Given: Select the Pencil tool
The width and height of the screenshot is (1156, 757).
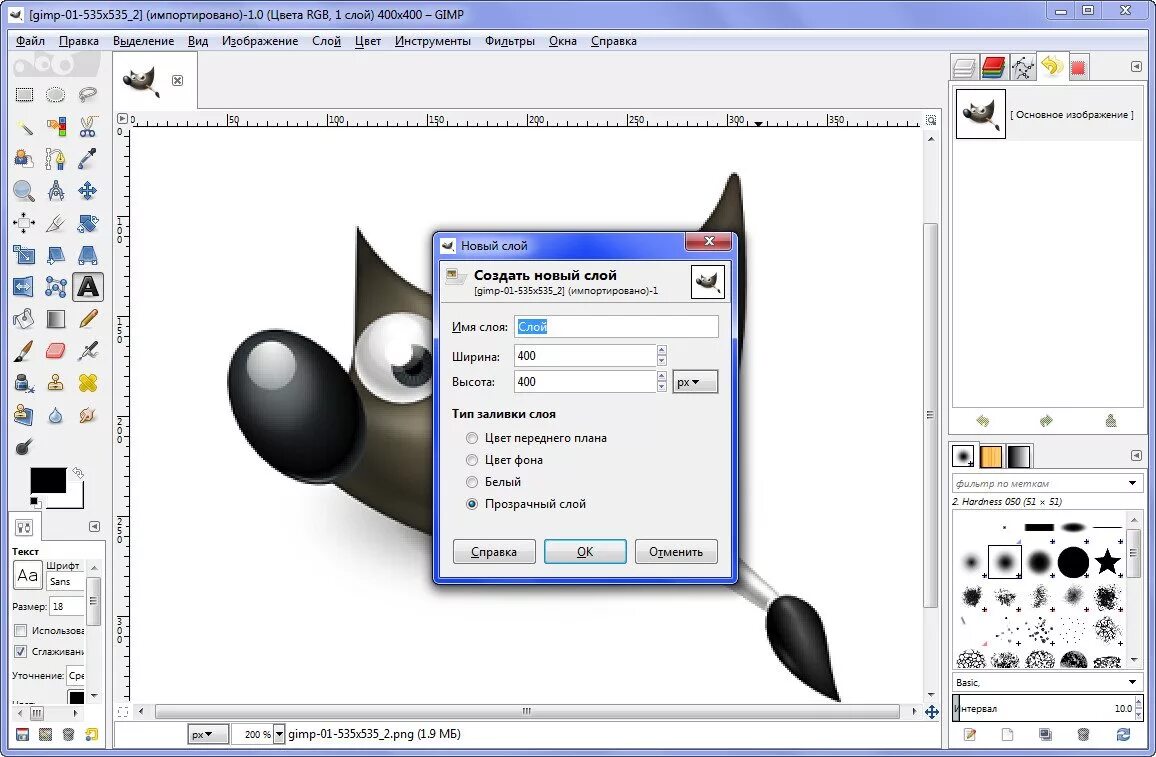Looking at the screenshot, I should point(88,319).
